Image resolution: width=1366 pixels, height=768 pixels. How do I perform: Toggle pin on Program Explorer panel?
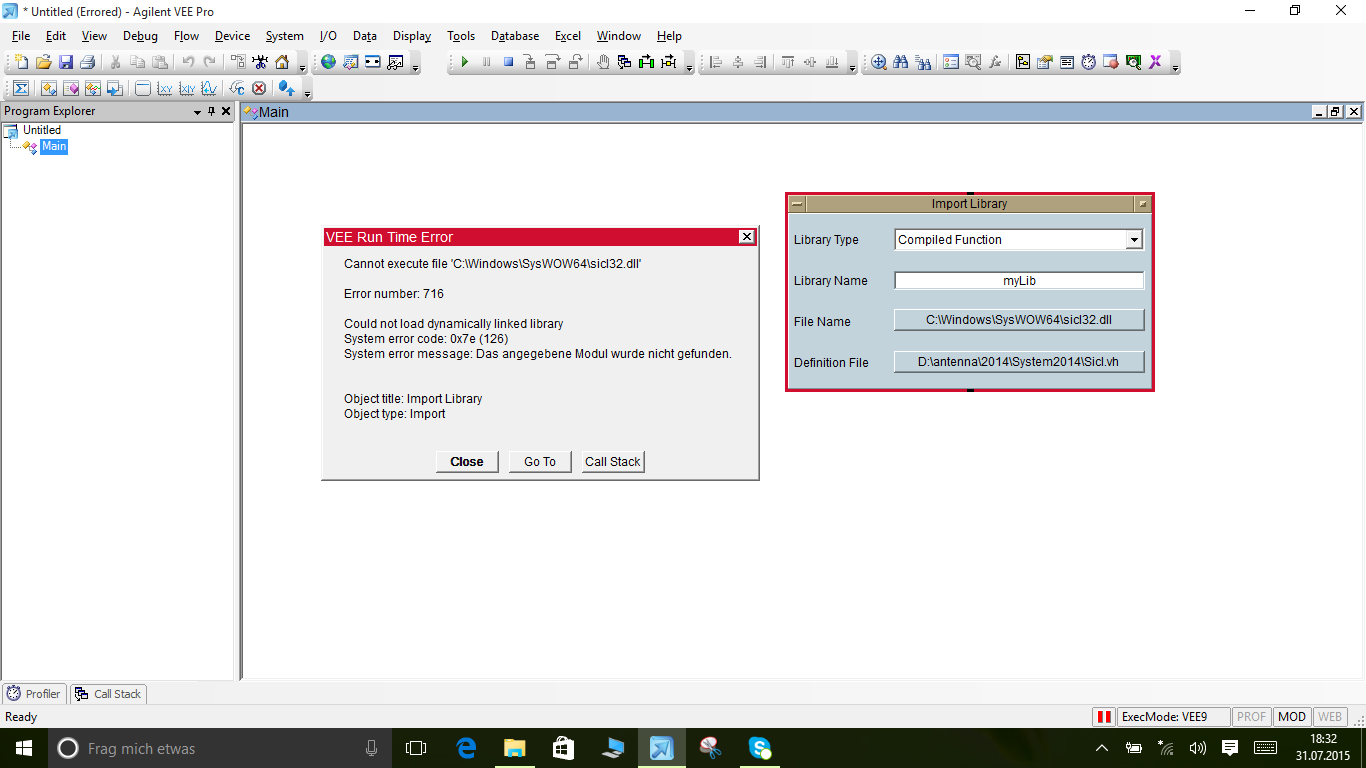pos(211,112)
